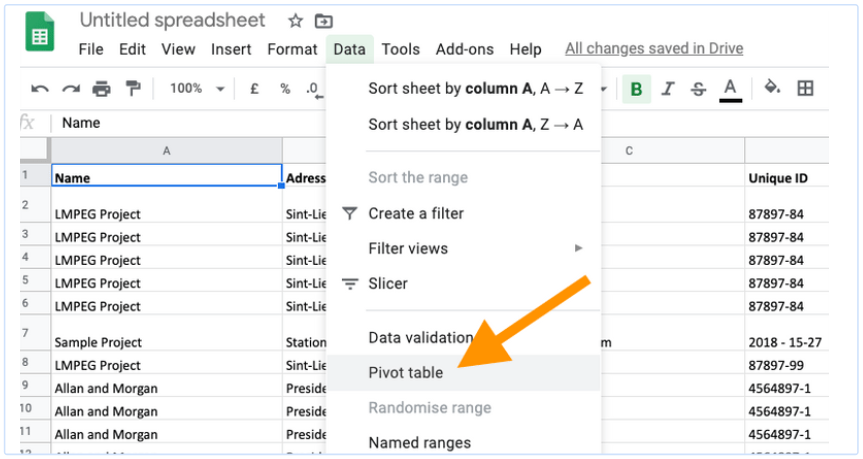Open the cell borders tool
The width and height of the screenshot is (863, 459).
pos(805,88)
